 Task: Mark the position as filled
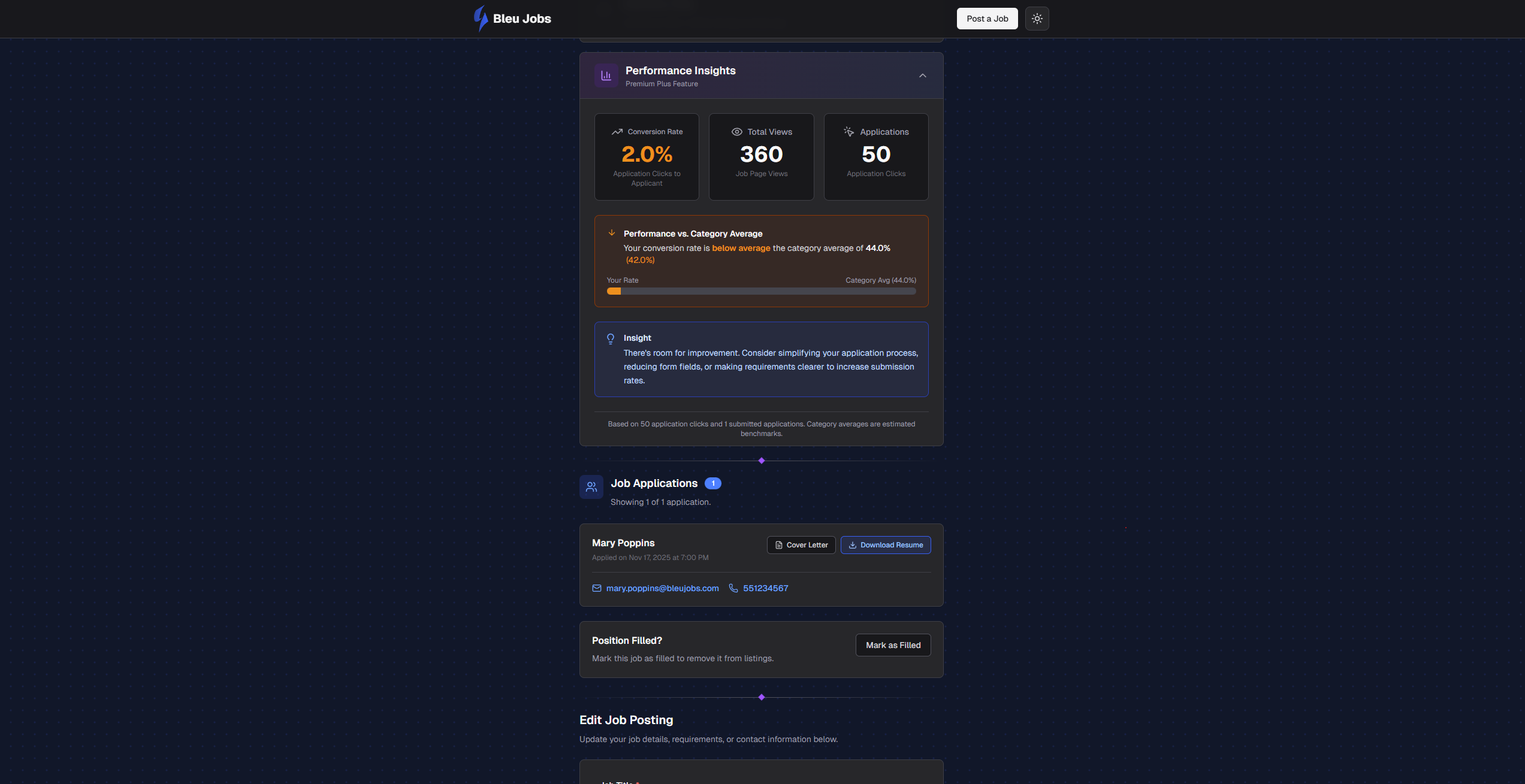(x=893, y=645)
